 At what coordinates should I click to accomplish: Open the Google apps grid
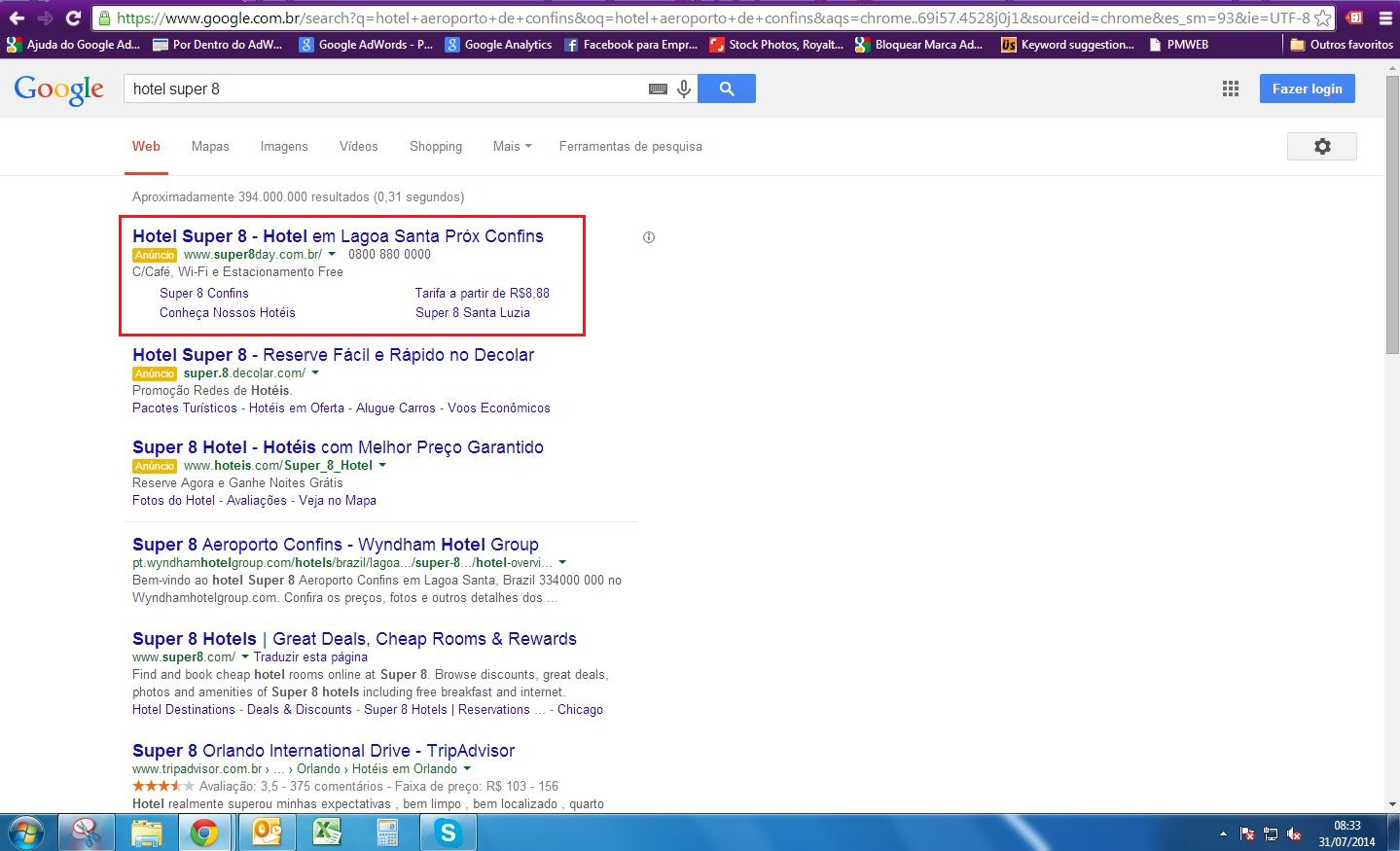[x=1231, y=89]
